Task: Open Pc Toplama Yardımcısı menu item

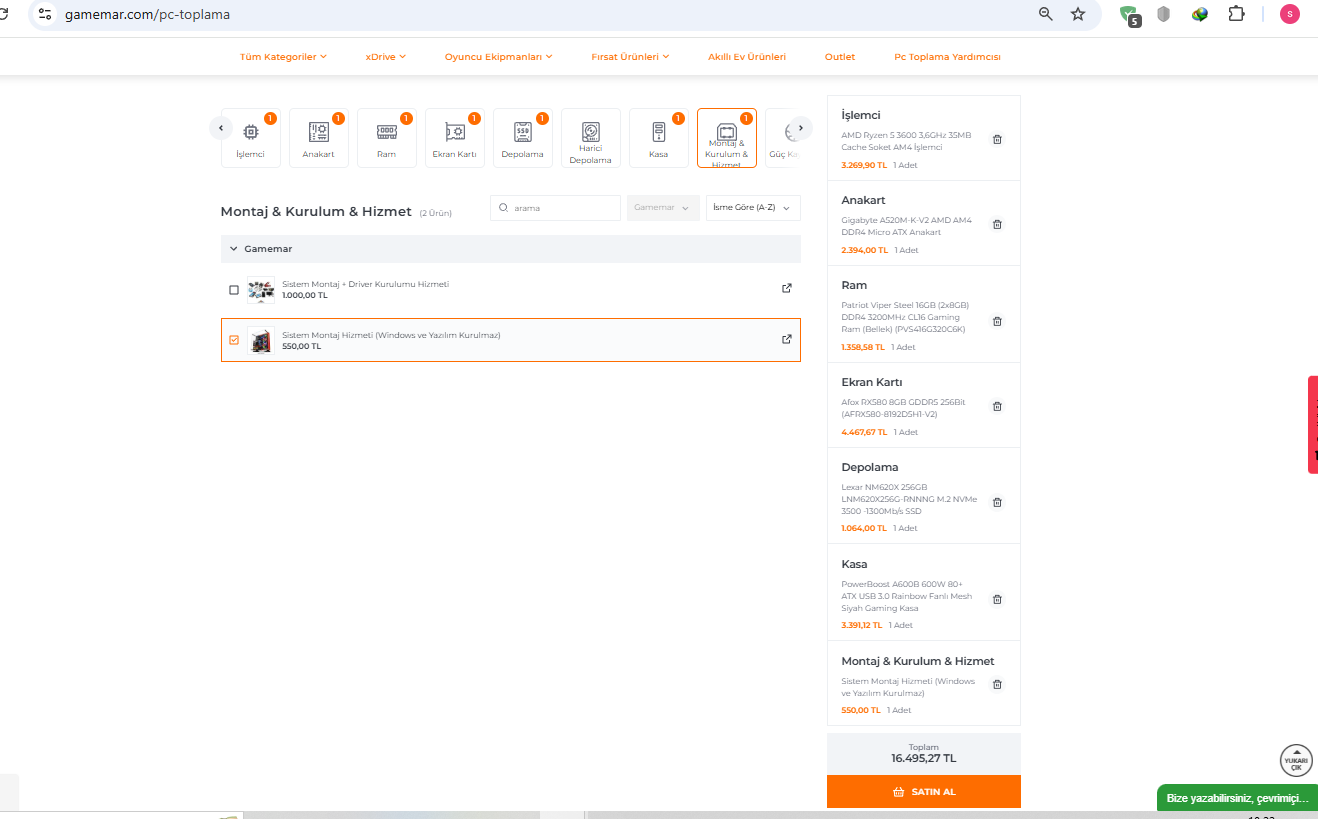Action: 947,57
